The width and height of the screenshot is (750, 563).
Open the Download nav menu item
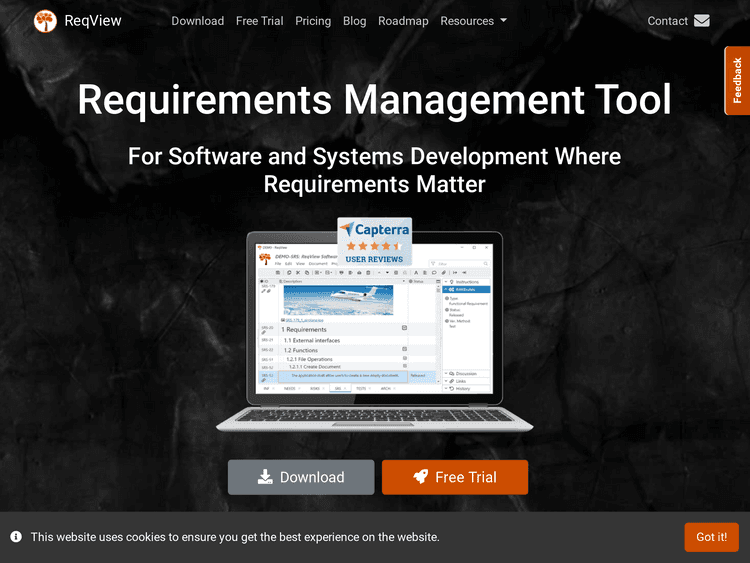coord(198,21)
